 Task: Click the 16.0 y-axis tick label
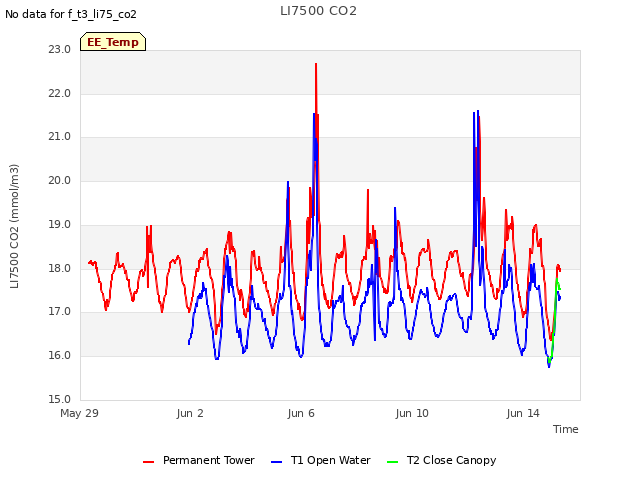60,356
